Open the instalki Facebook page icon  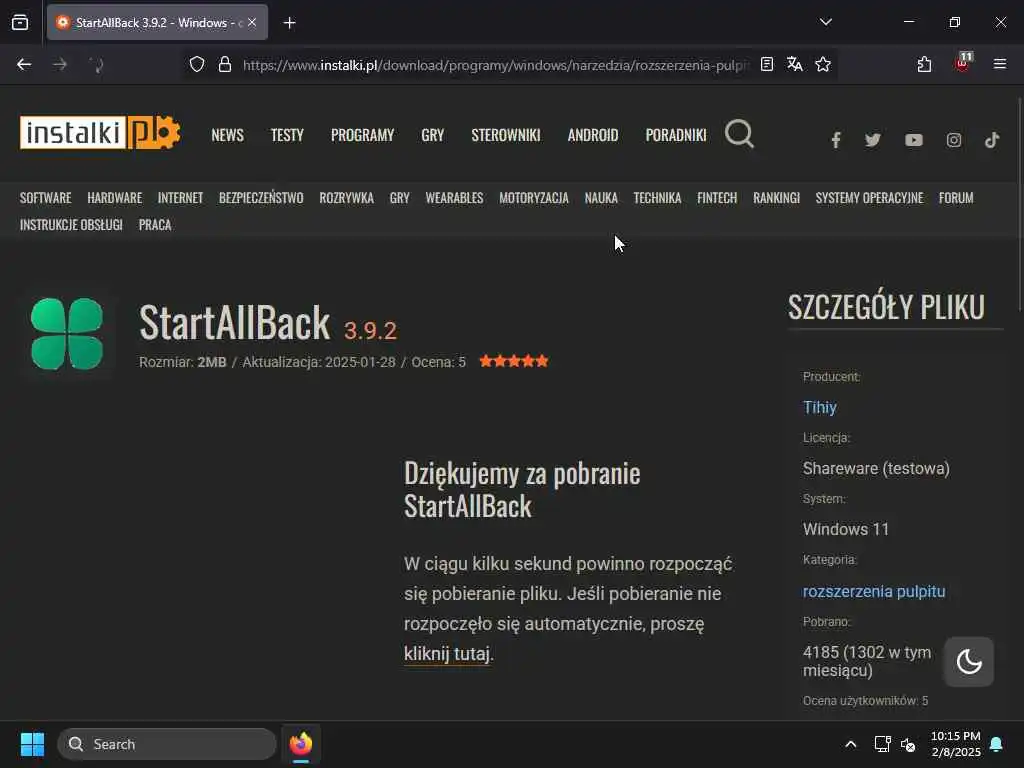coord(835,140)
